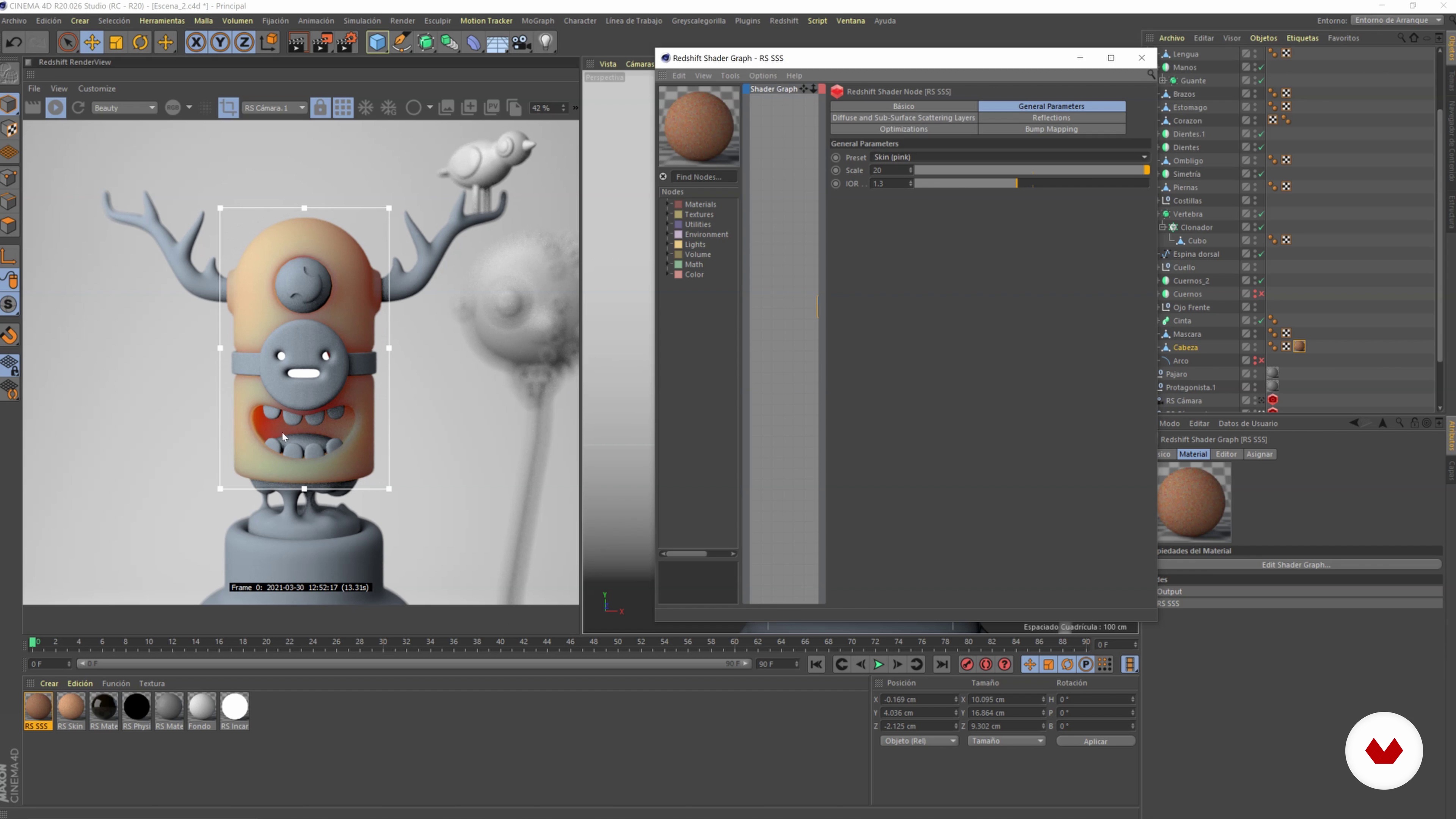Open the Light object icon
The height and width of the screenshot is (819, 1456).
point(546,42)
